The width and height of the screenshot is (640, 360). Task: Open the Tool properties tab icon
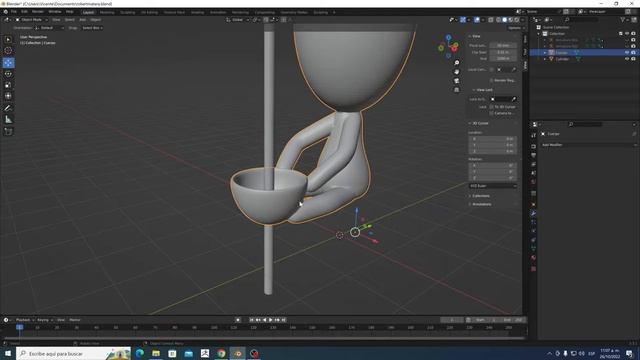(x=533, y=135)
